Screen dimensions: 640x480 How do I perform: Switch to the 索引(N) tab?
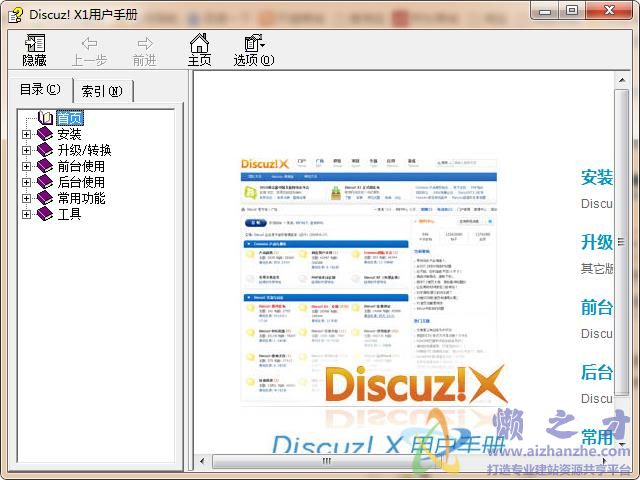tap(102, 91)
